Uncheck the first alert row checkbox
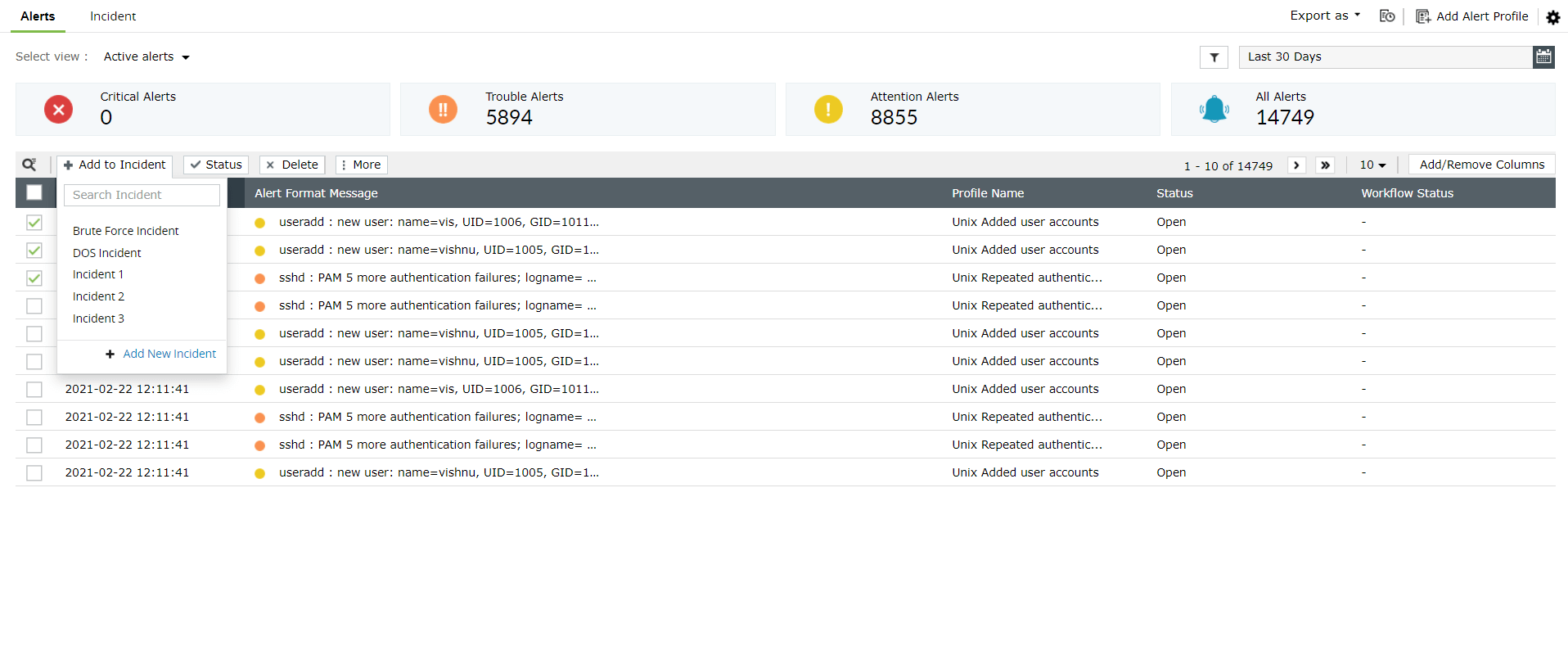 34,223
